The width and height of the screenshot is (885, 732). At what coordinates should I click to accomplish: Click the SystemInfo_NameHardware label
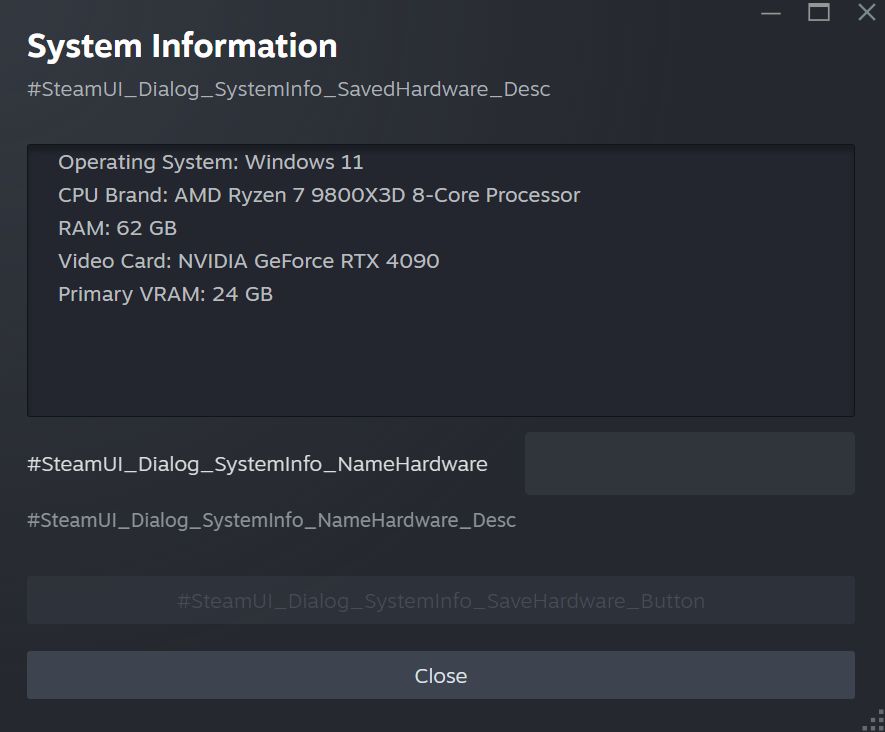(x=257, y=464)
